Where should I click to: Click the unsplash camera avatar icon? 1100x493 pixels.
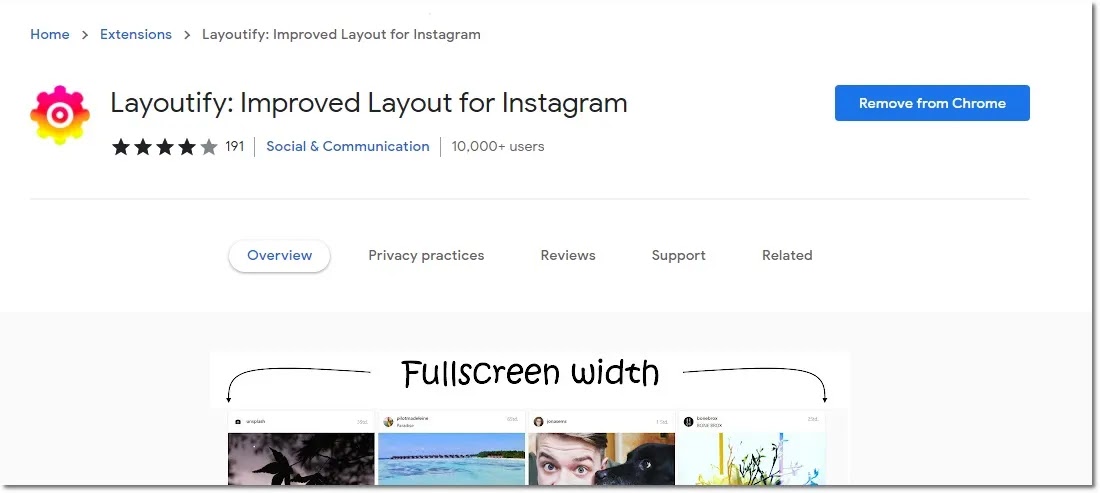pos(238,421)
